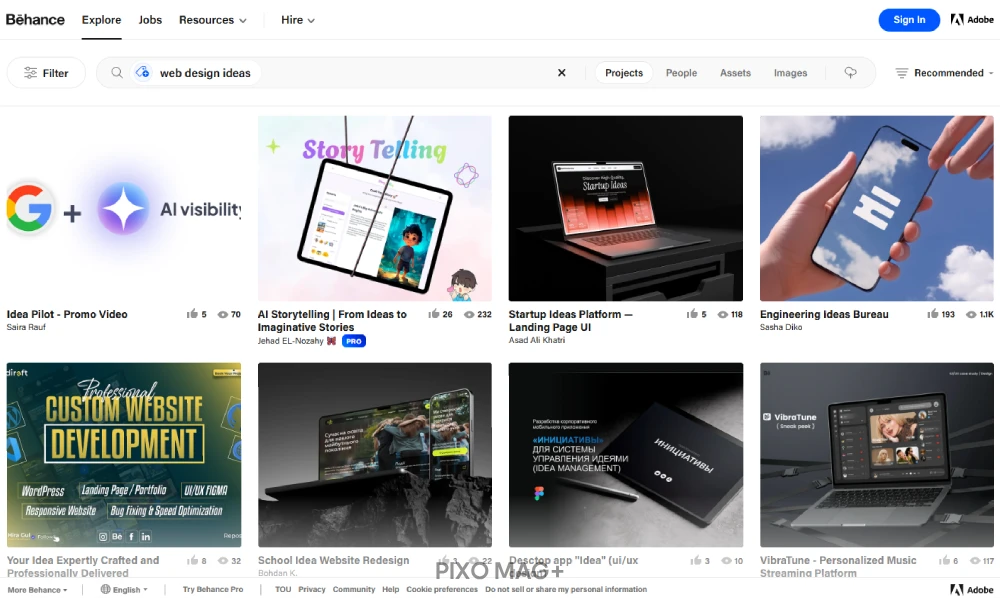1000x600 pixels.
Task: Click the like icon on Startup Ideas Platform
Action: click(x=692, y=314)
